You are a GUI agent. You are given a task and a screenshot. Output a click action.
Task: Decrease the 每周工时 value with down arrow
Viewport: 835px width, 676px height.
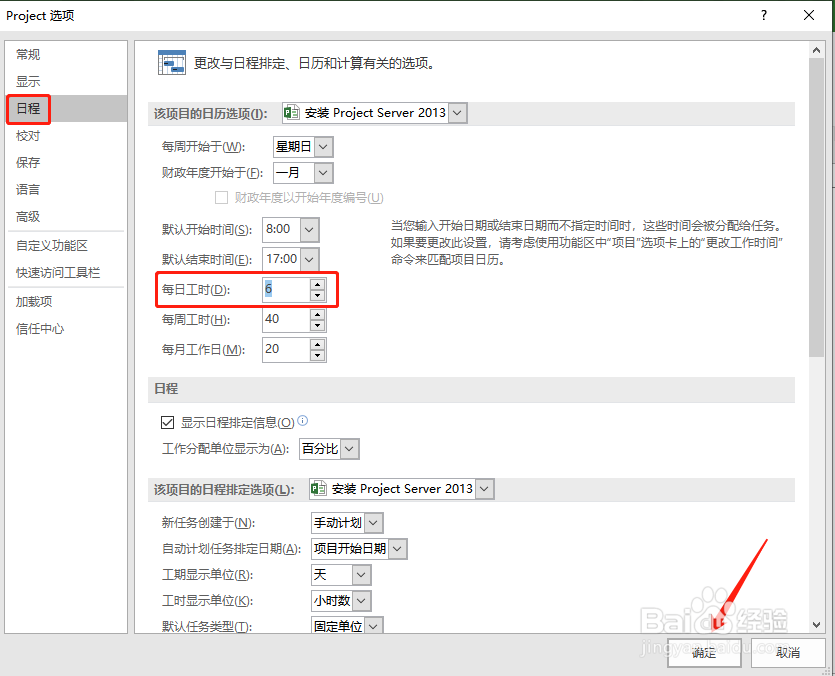point(317,325)
